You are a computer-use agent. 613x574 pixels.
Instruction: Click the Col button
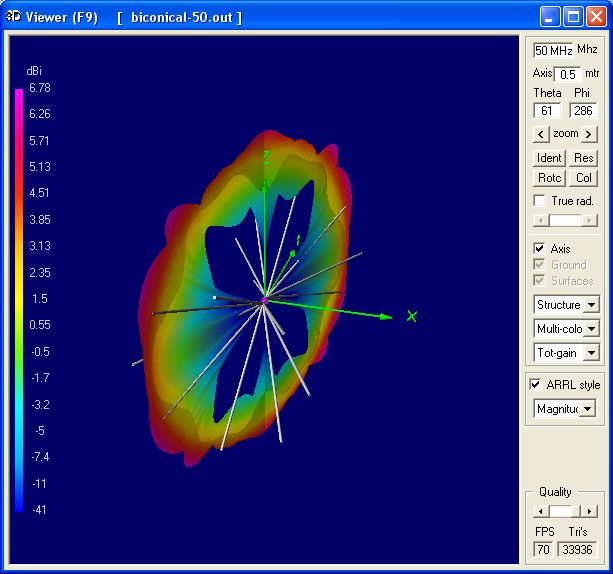point(584,178)
